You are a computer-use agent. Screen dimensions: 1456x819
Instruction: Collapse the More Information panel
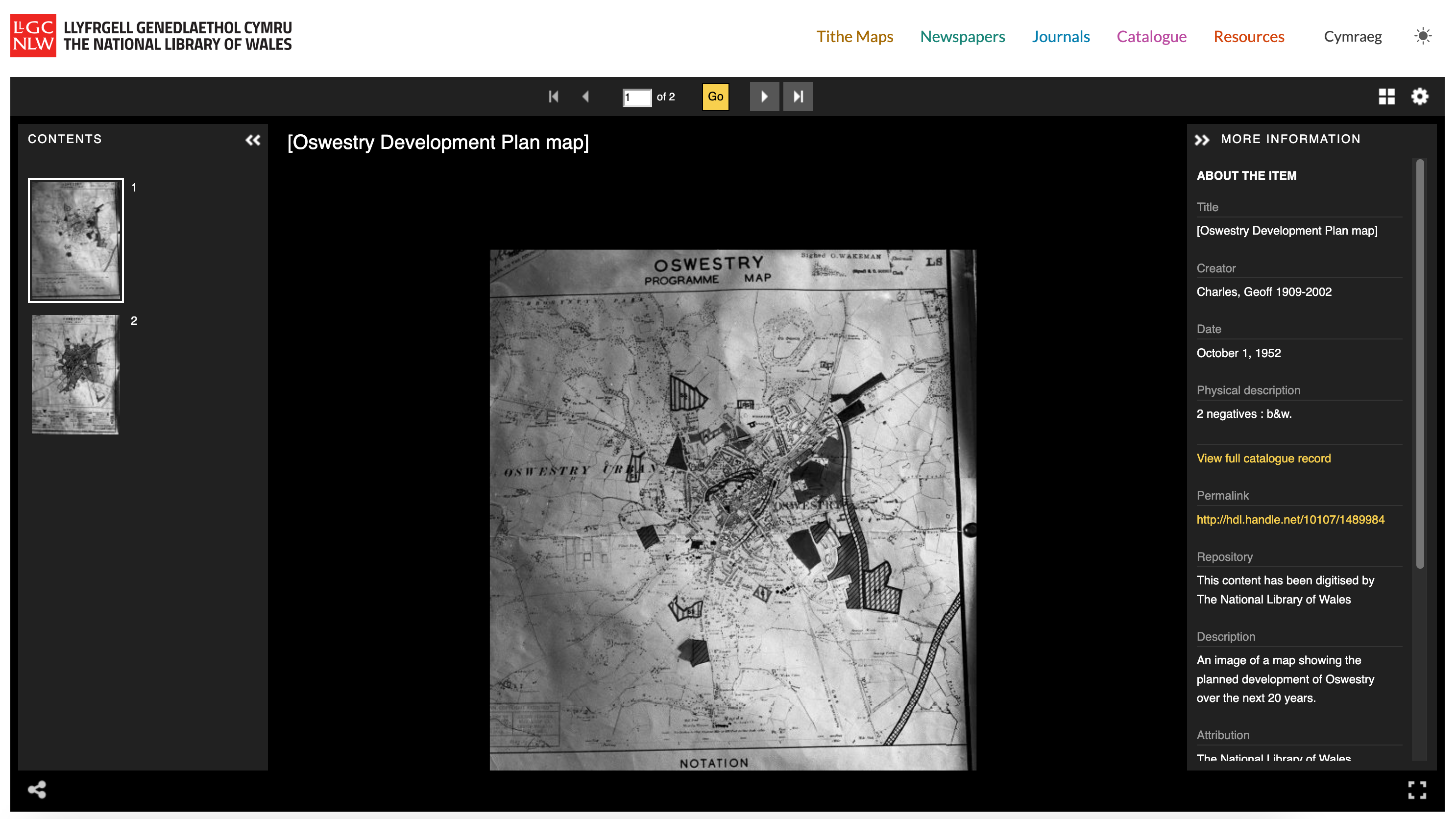[x=1202, y=140]
